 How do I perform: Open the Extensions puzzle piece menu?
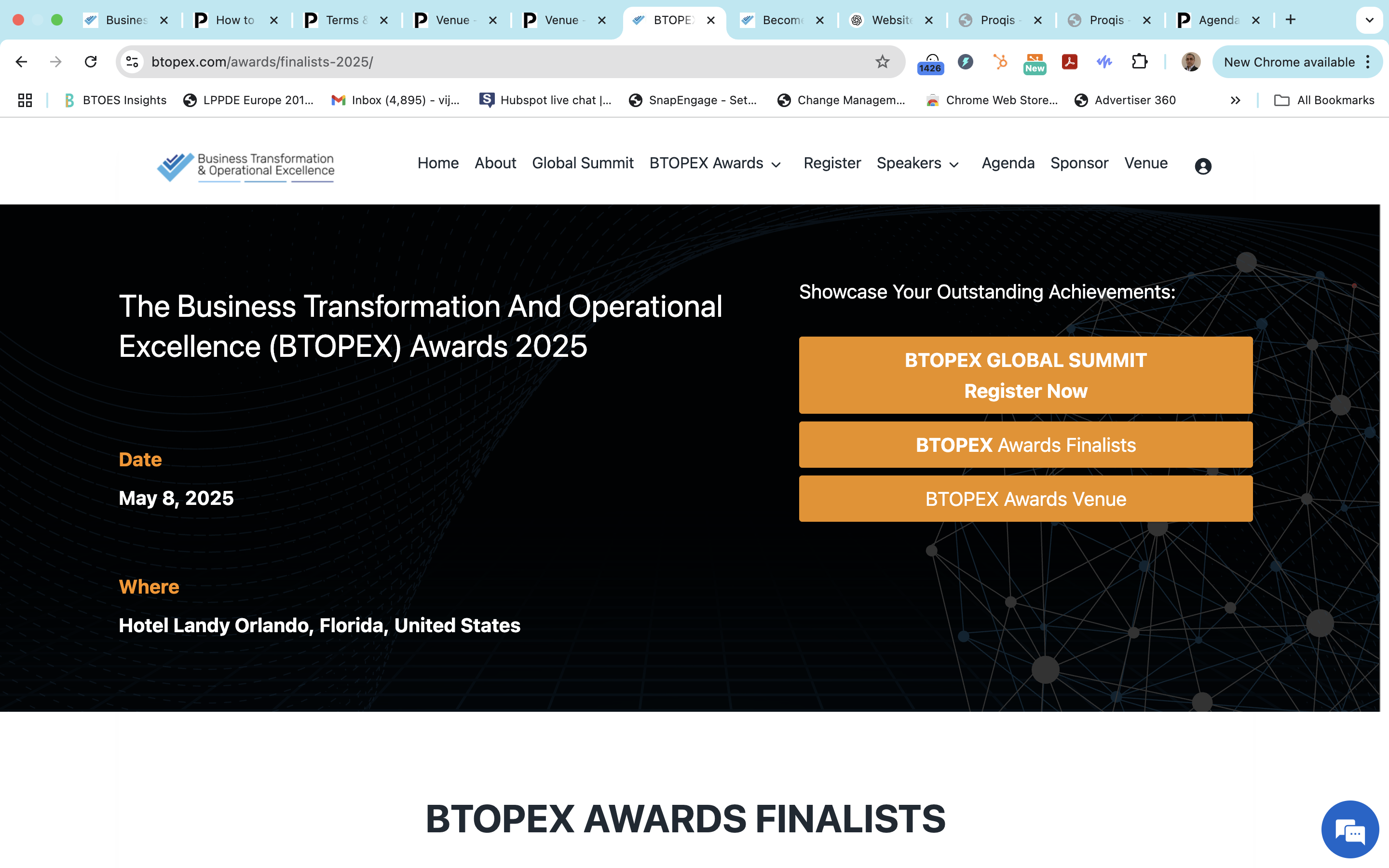coord(1139,61)
